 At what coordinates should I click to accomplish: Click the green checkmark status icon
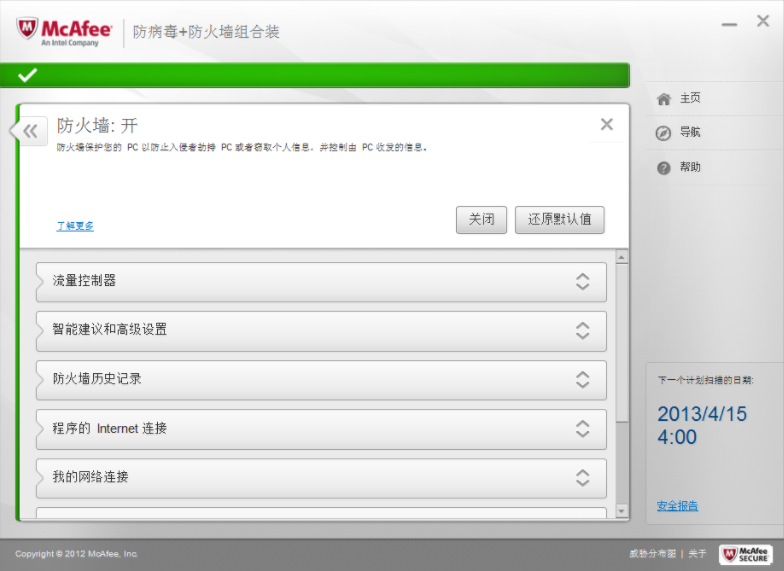click(x=28, y=75)
